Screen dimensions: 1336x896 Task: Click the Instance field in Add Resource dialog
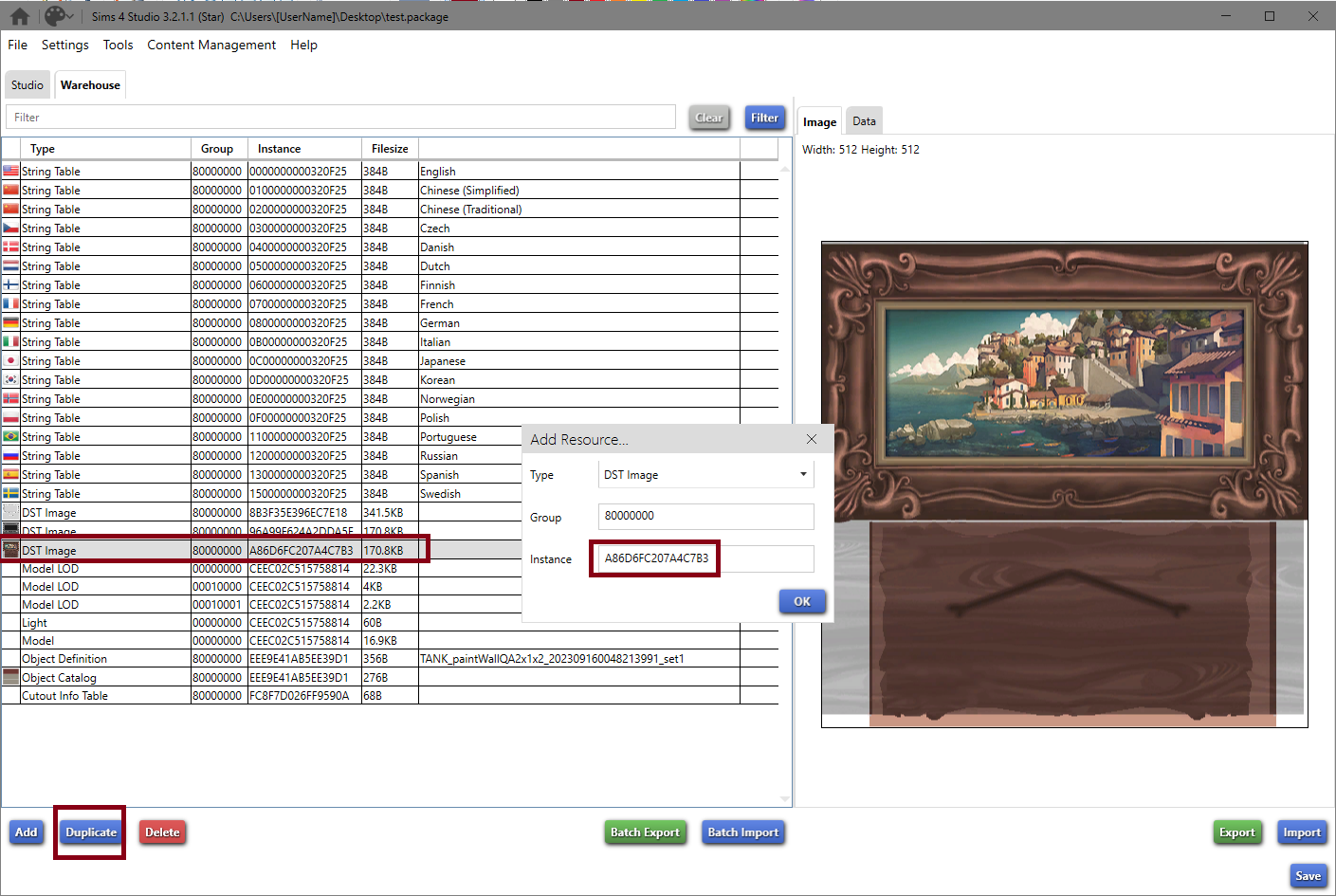coord(705,558)
